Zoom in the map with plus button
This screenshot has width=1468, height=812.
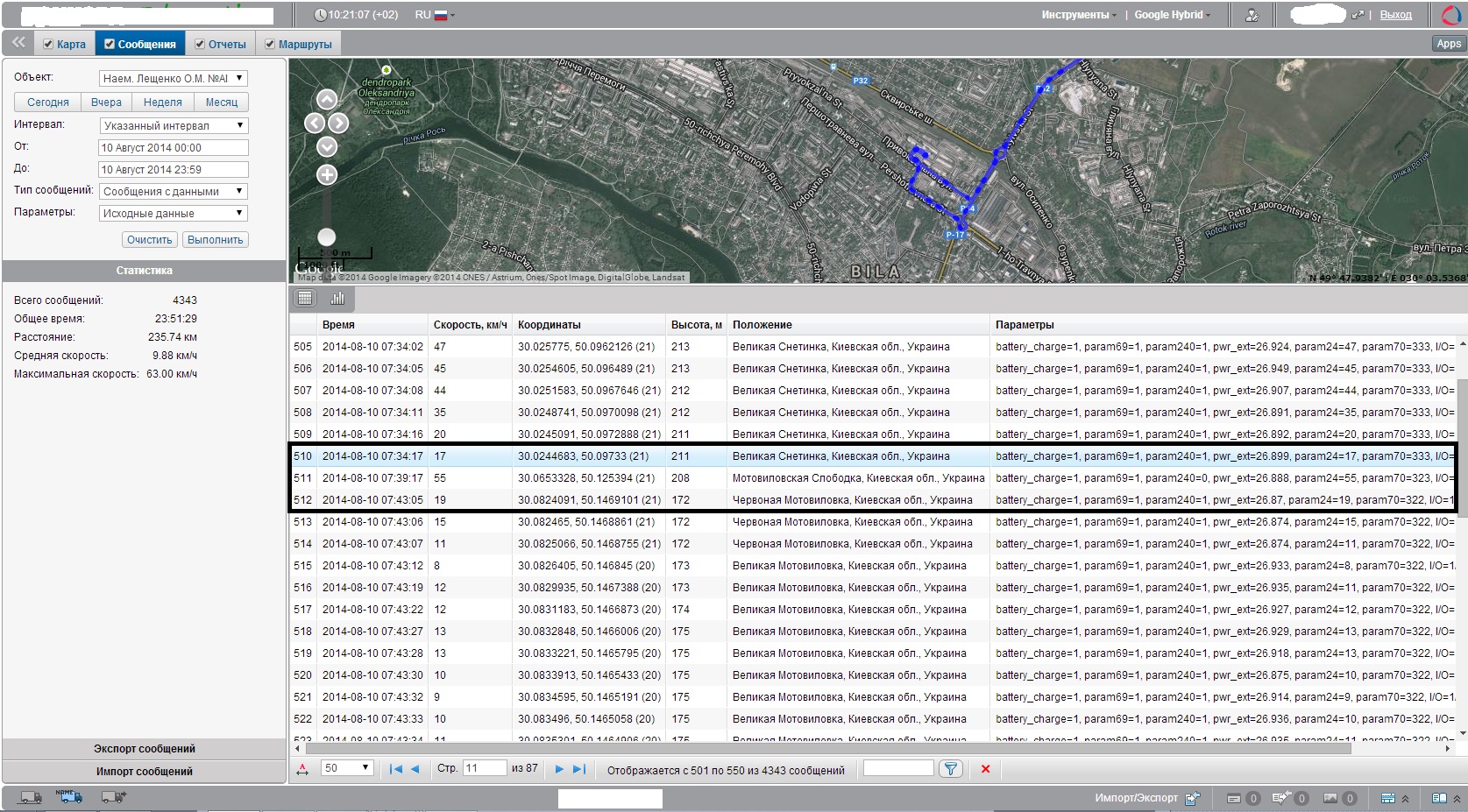(327, 175)
